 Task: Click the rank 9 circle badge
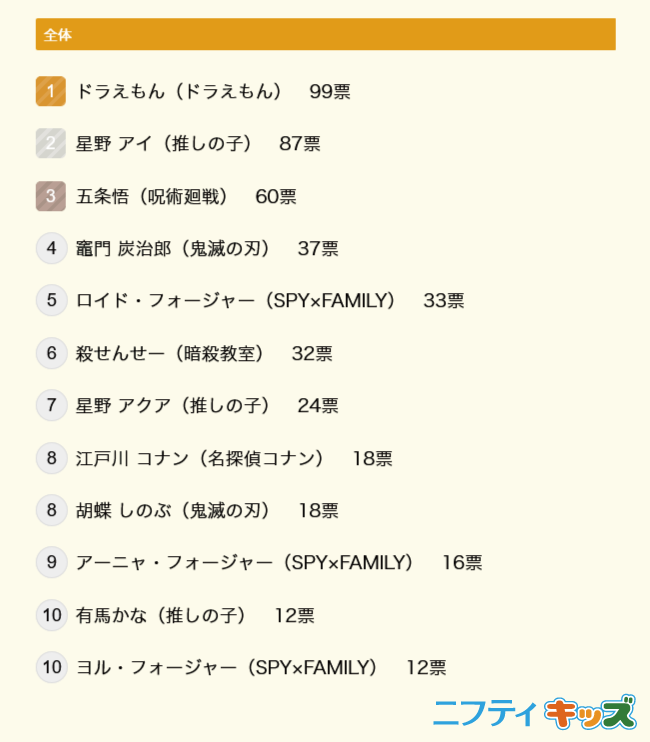click(51, 562)
